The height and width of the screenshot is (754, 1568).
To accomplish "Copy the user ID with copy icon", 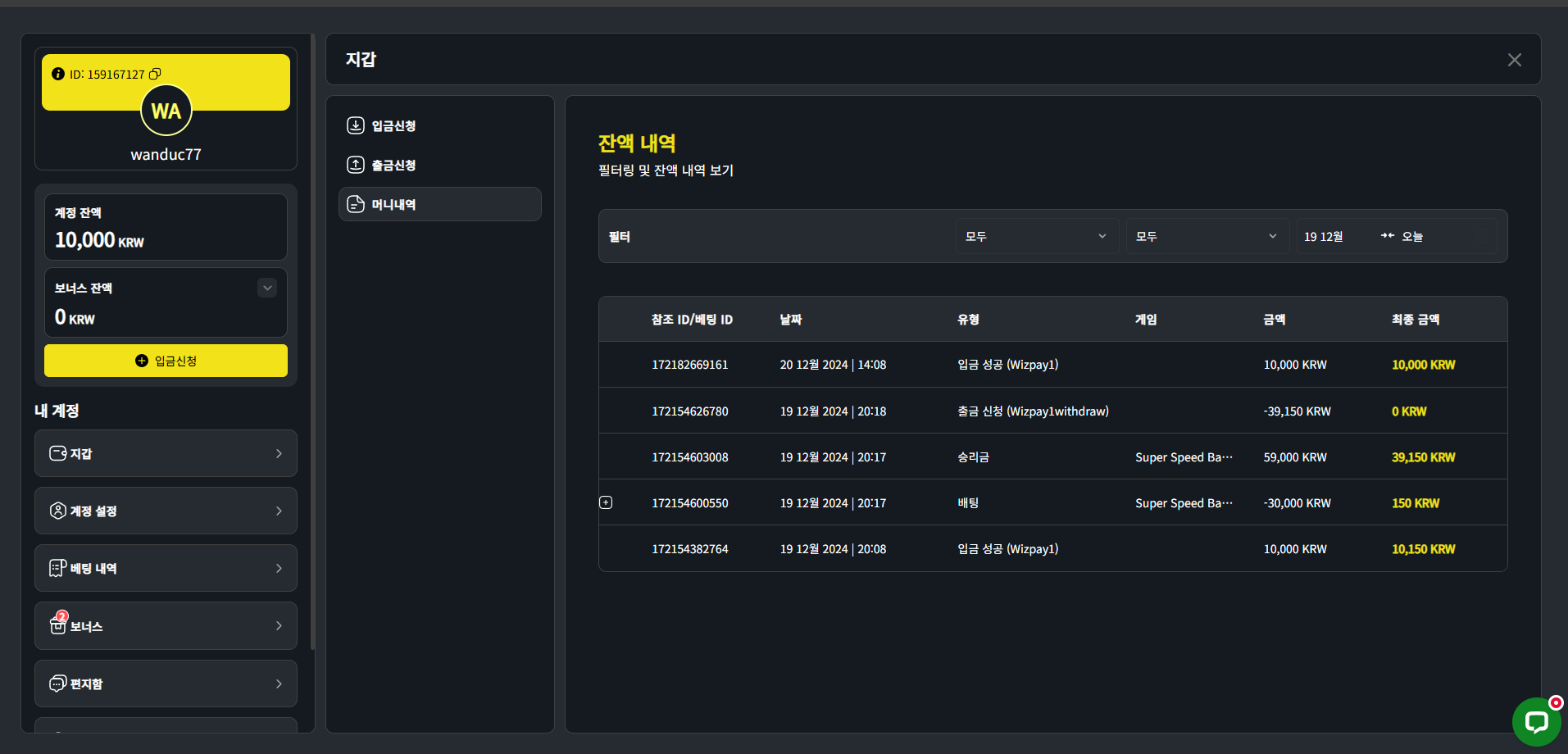I will (155, 74).
